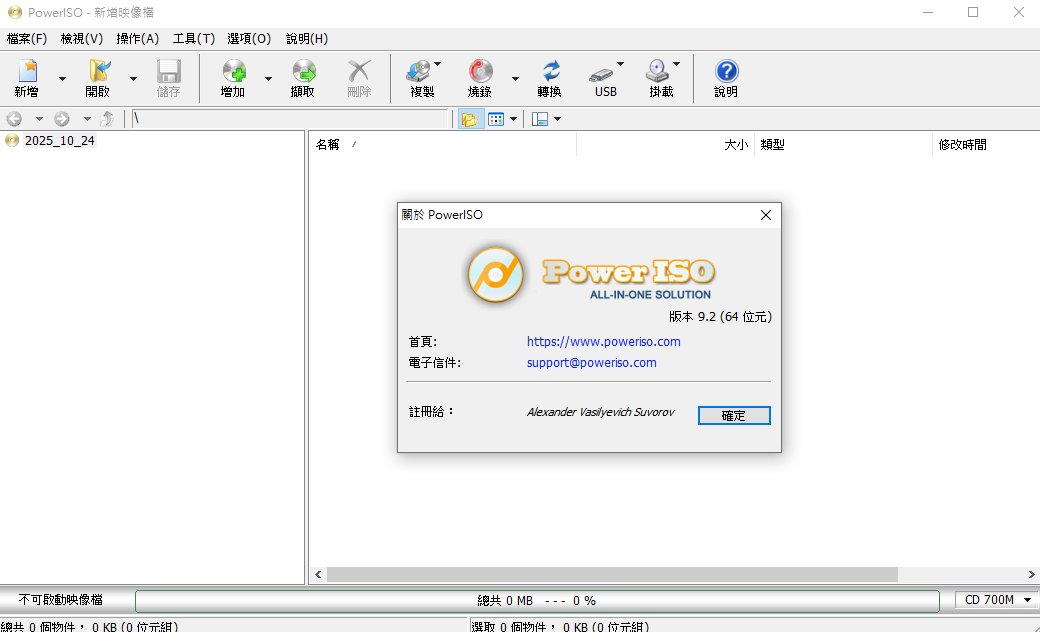Click the 轉換 (Convert) toolbar icon
The height and width of the screenshot is (632, 1040).
(x=550, y=72)
